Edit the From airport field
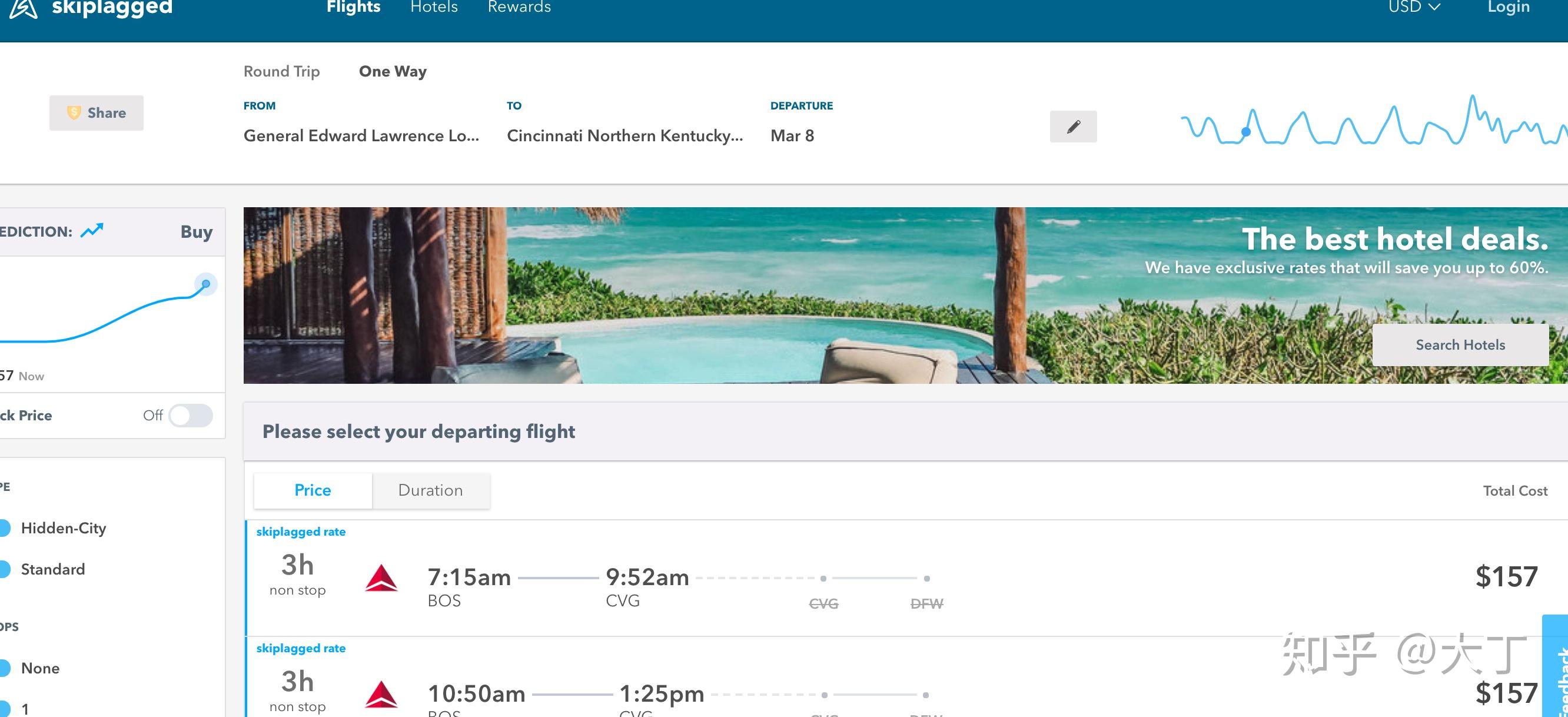 [361, 136]
